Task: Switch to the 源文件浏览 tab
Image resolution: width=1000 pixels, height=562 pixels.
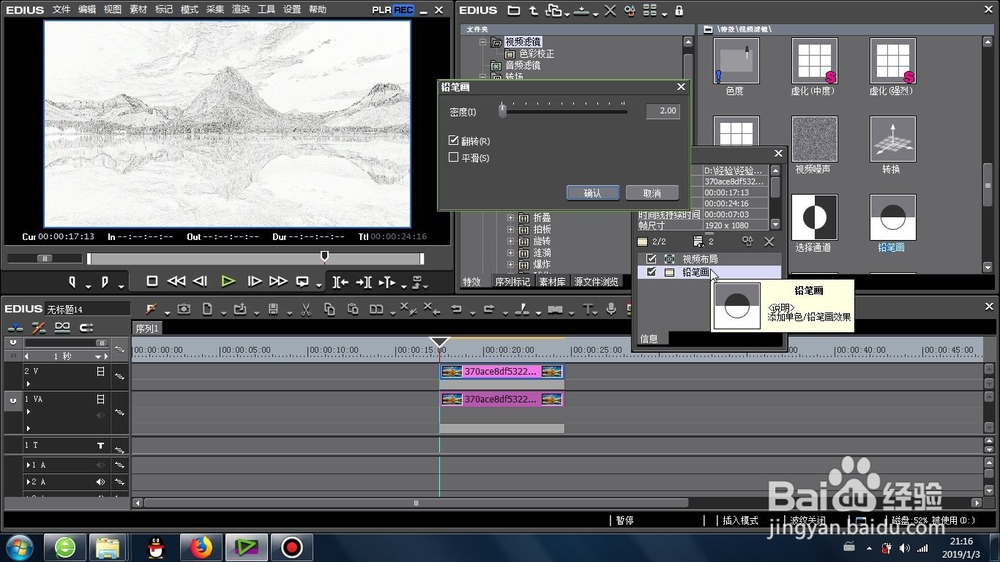Action: pos(596,281)
